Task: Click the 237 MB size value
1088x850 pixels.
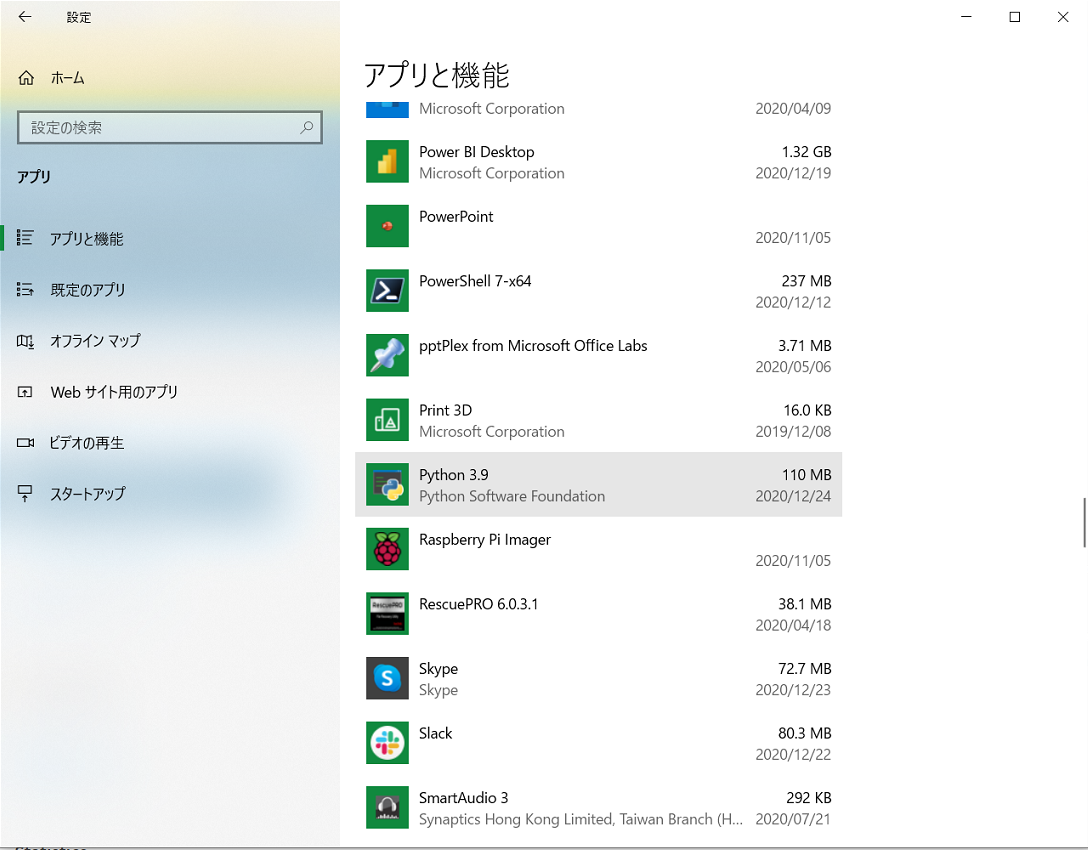Action: [806, 281]
